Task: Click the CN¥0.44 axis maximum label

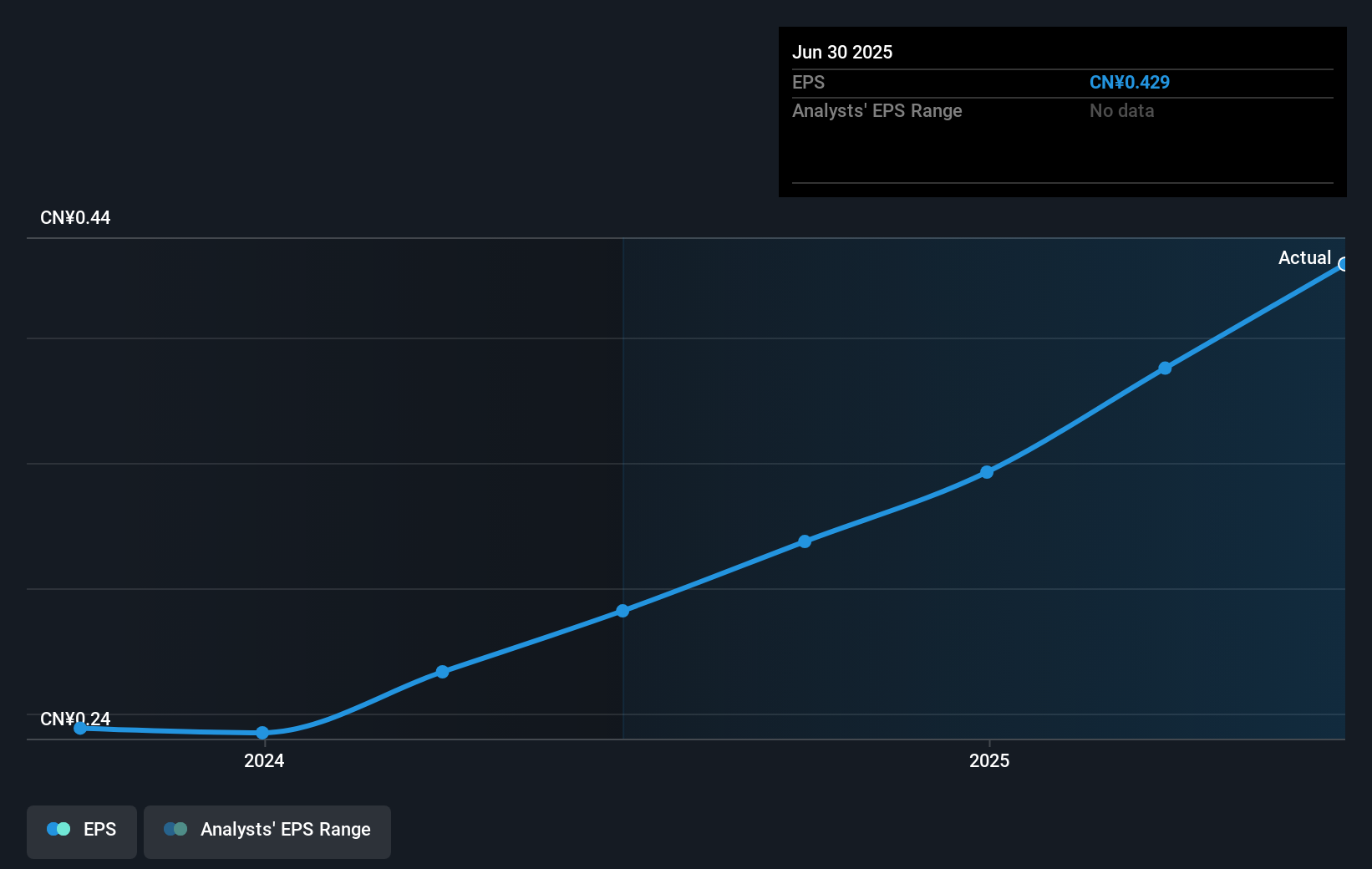Action: [x=74, y=217]
